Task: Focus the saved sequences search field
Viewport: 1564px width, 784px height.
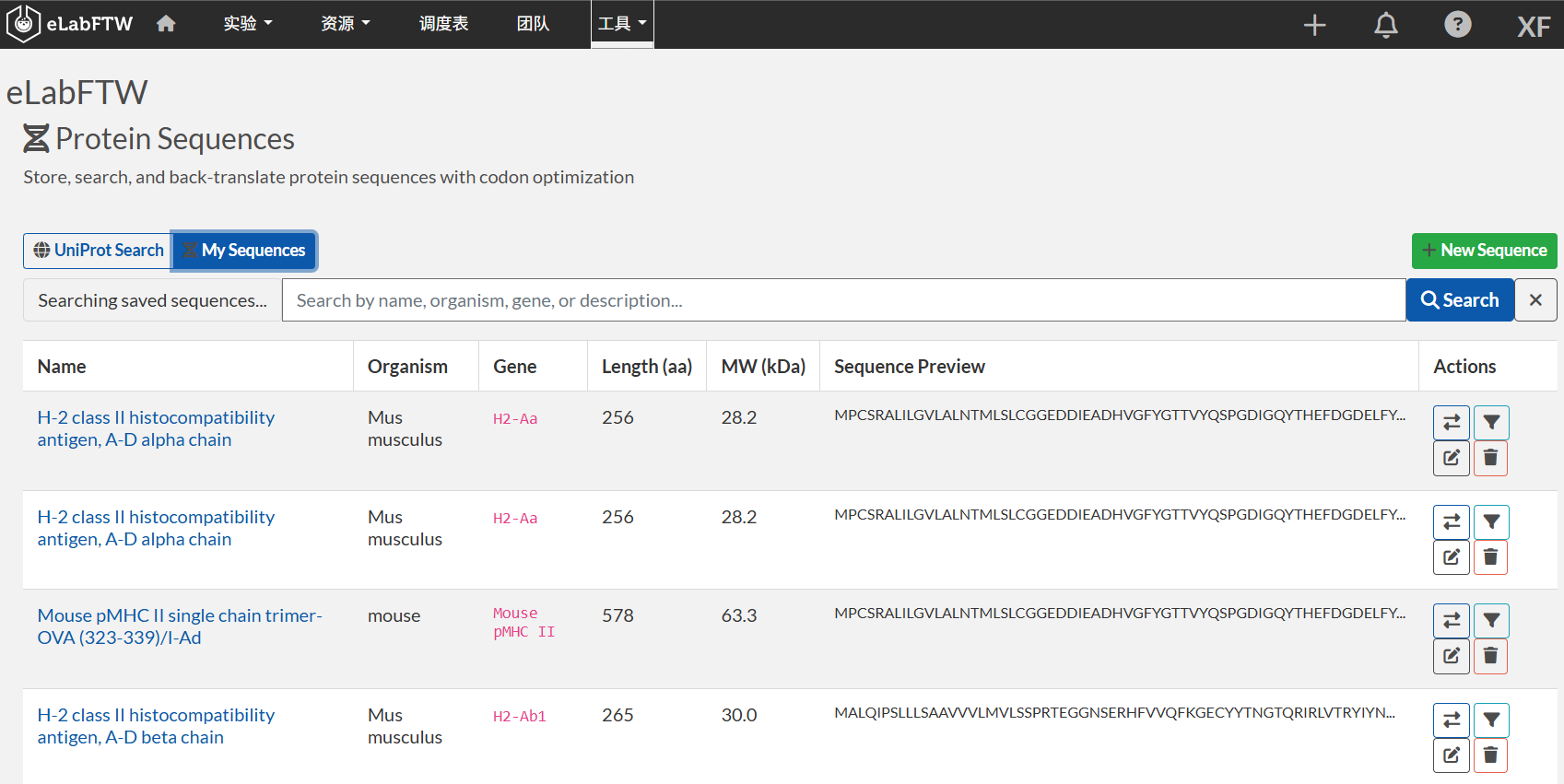Action: (843, 300)
